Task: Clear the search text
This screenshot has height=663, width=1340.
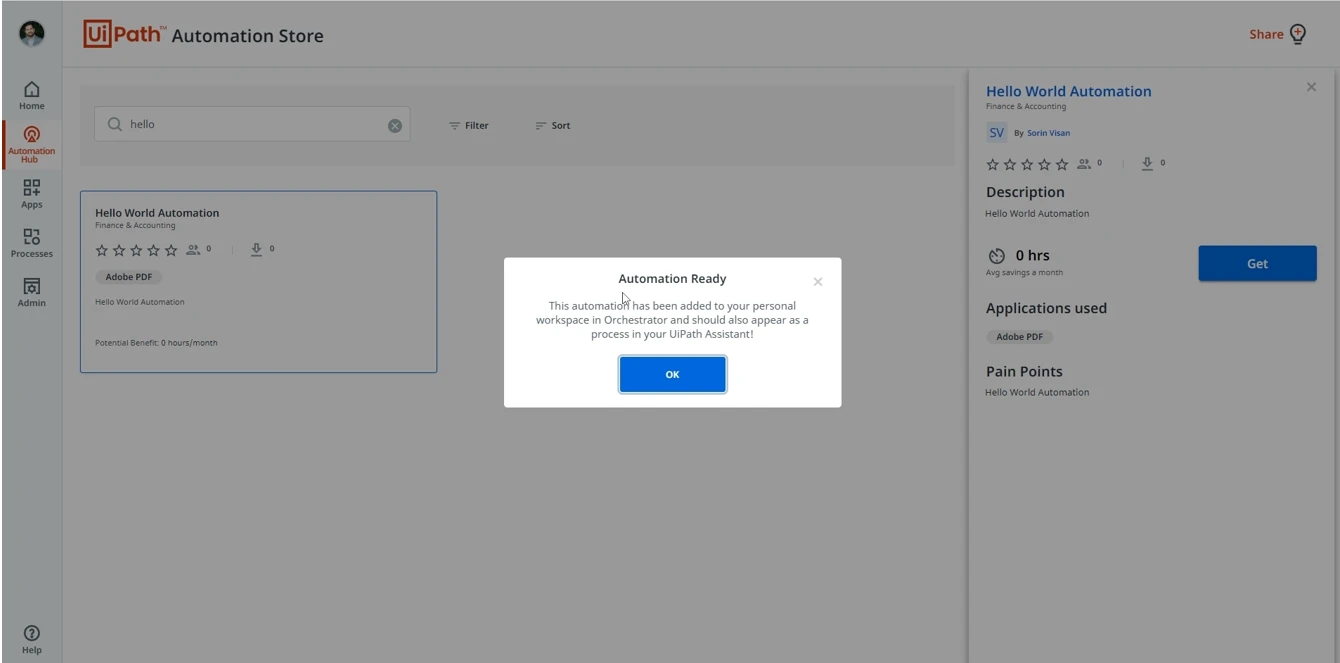Action: click(395, 125)
